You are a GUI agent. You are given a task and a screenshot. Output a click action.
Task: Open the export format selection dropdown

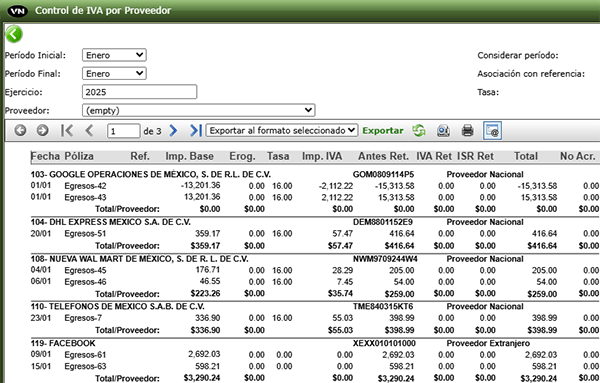click(x=282, y=130)
